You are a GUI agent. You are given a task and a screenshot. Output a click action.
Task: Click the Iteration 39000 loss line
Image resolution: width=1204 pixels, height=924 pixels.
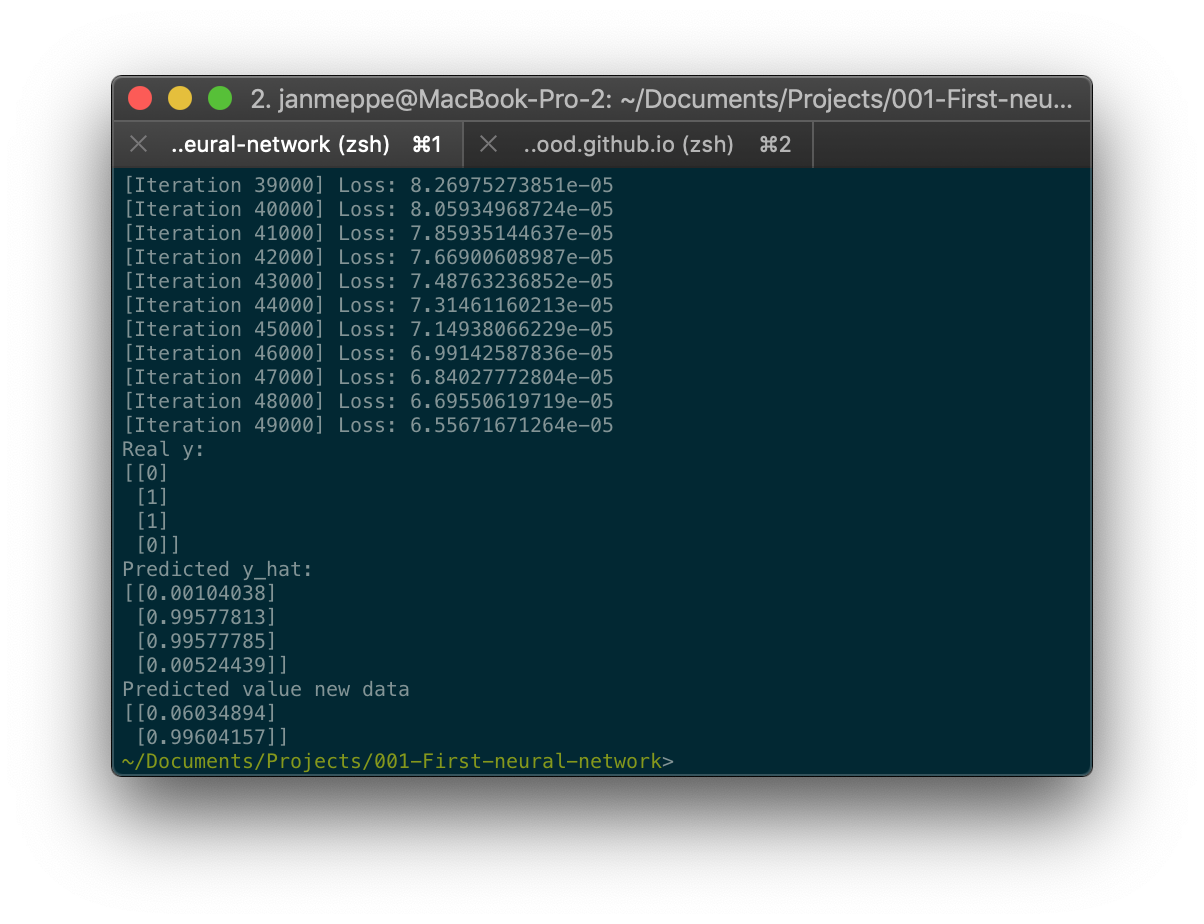[367, 185]
